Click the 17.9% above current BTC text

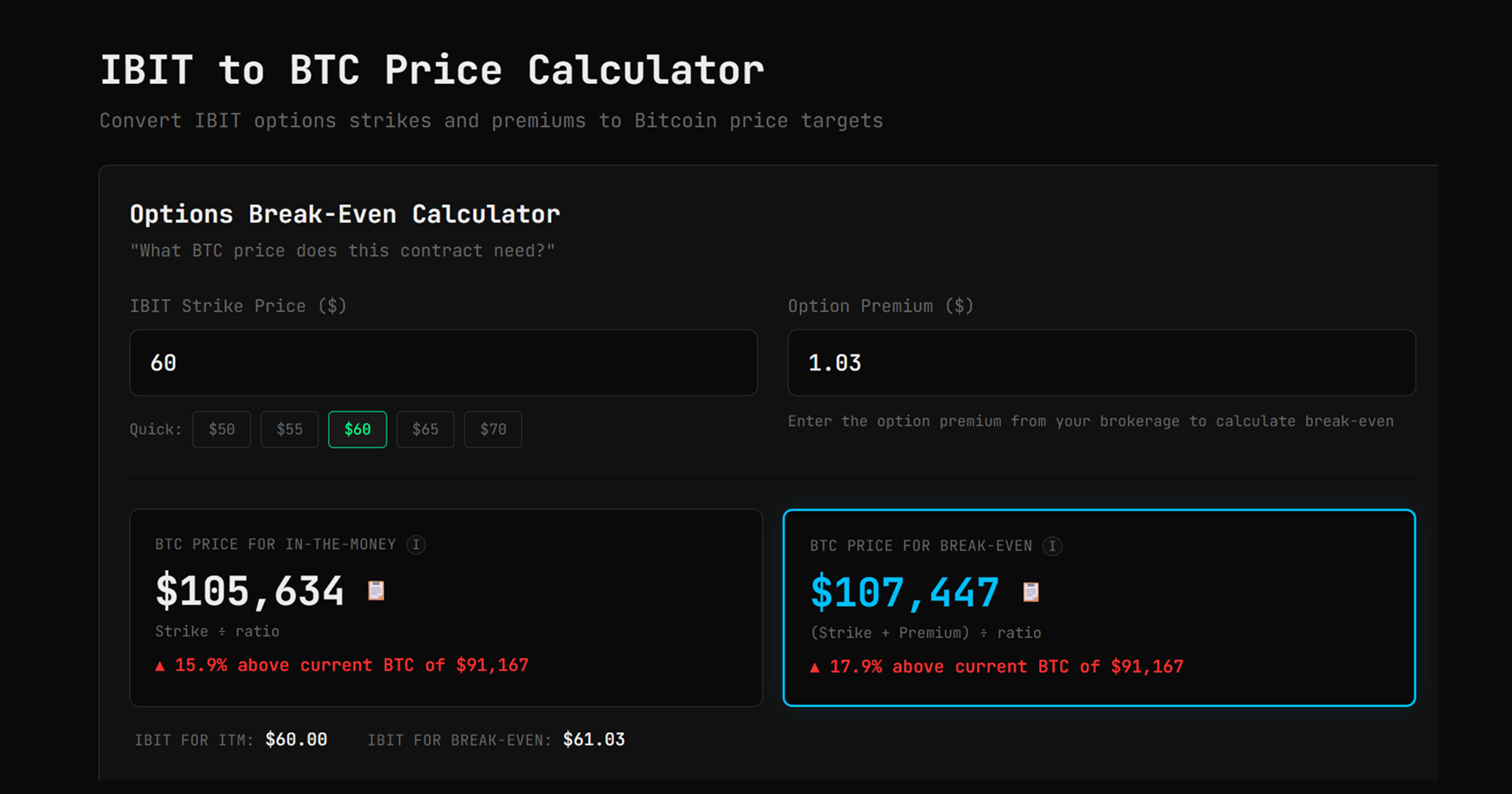click(x=997, y=665)
